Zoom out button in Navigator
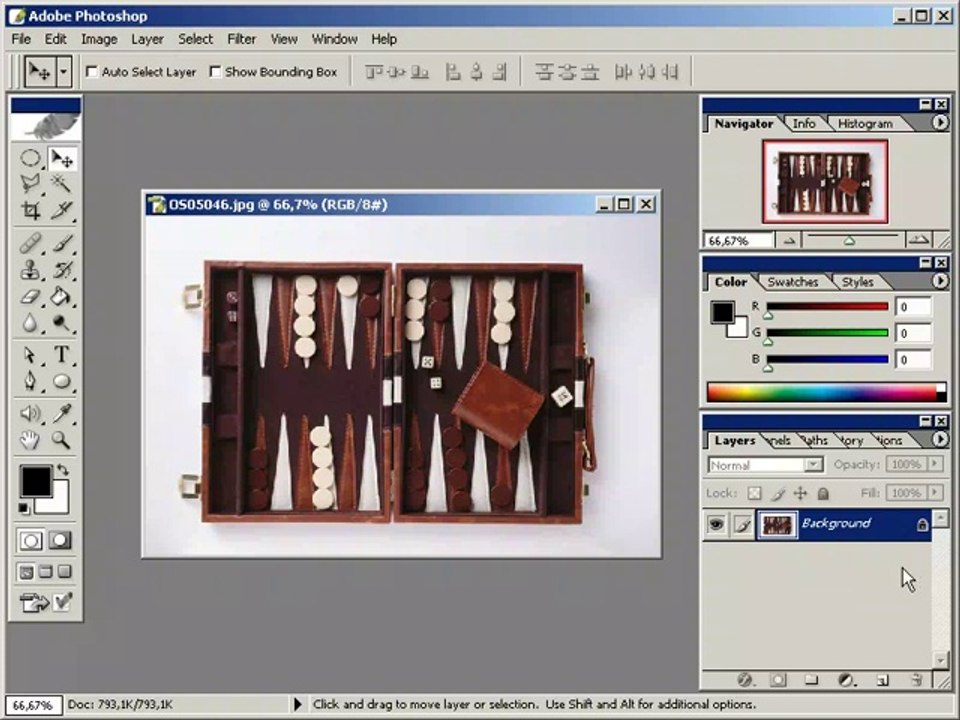 pos(789,241)
